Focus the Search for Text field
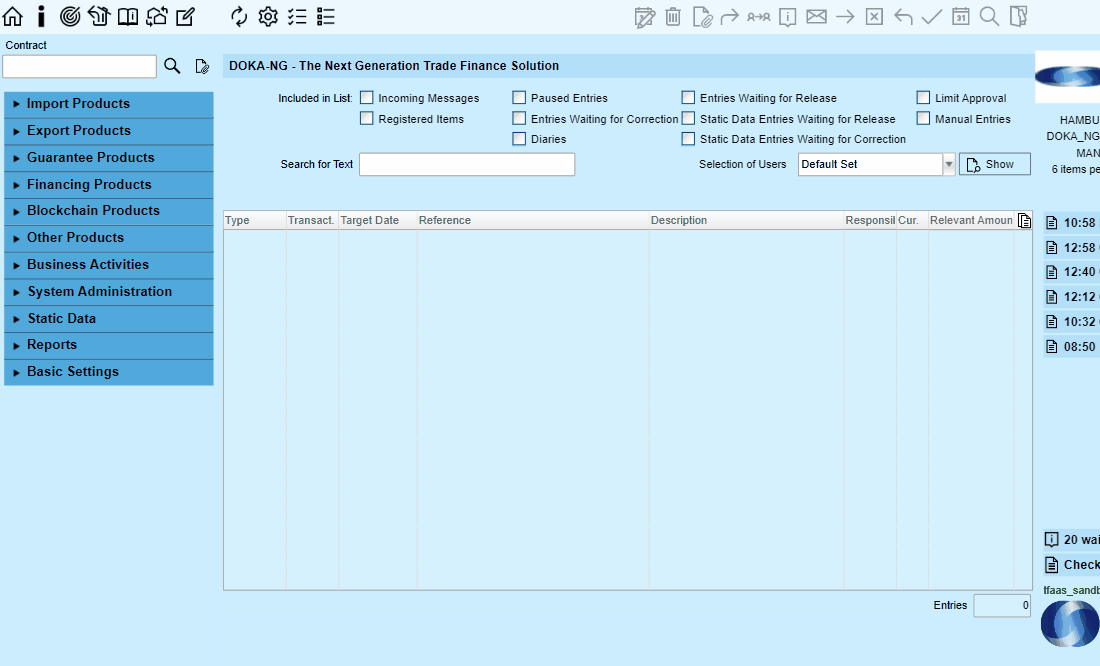 [467, 164]
